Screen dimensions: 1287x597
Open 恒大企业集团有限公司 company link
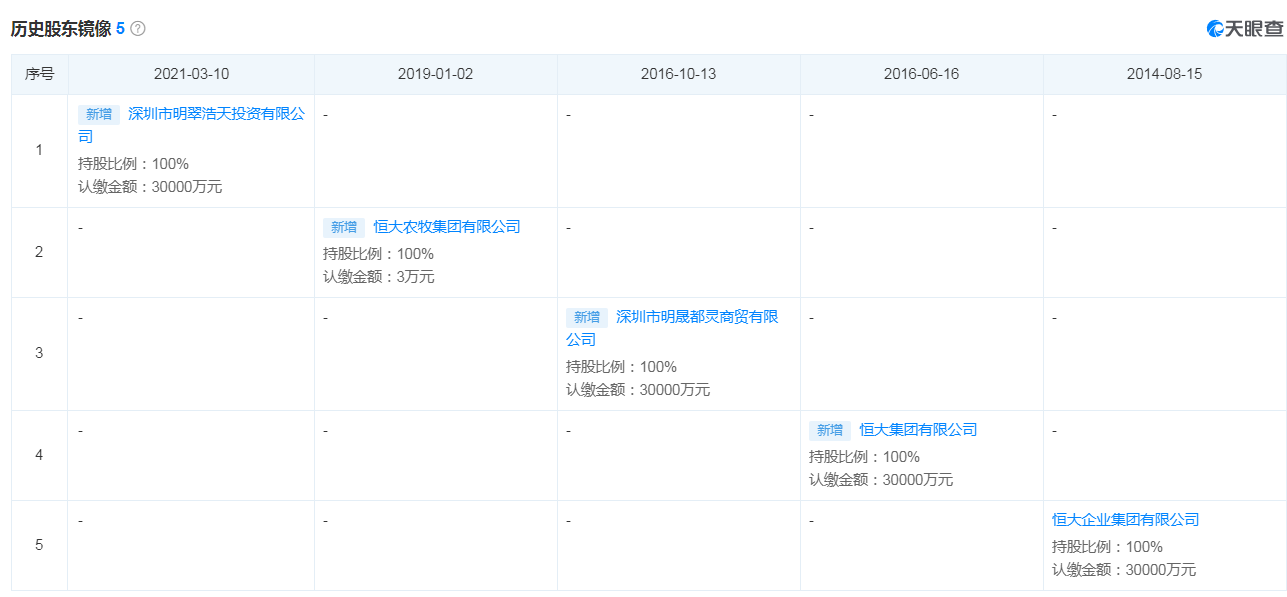click(x=1125, y=520)
